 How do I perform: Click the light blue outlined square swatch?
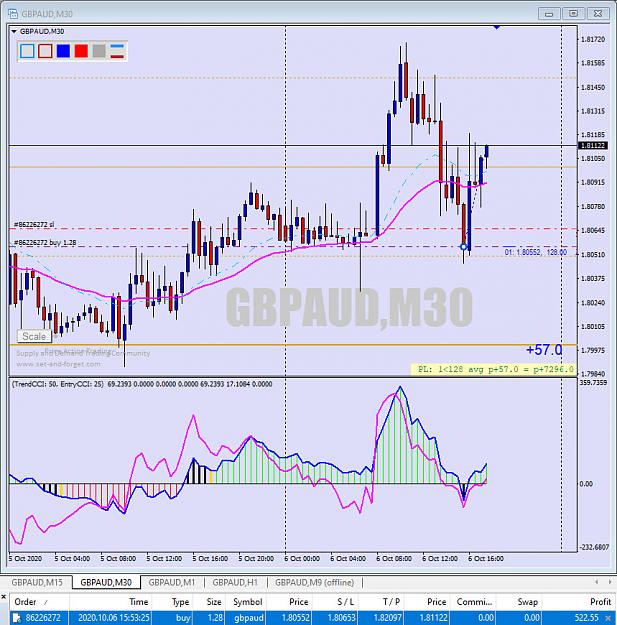point(27,51)
